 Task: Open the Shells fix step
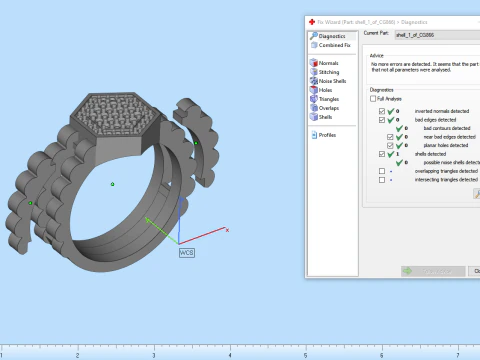[x=321, y=117]
